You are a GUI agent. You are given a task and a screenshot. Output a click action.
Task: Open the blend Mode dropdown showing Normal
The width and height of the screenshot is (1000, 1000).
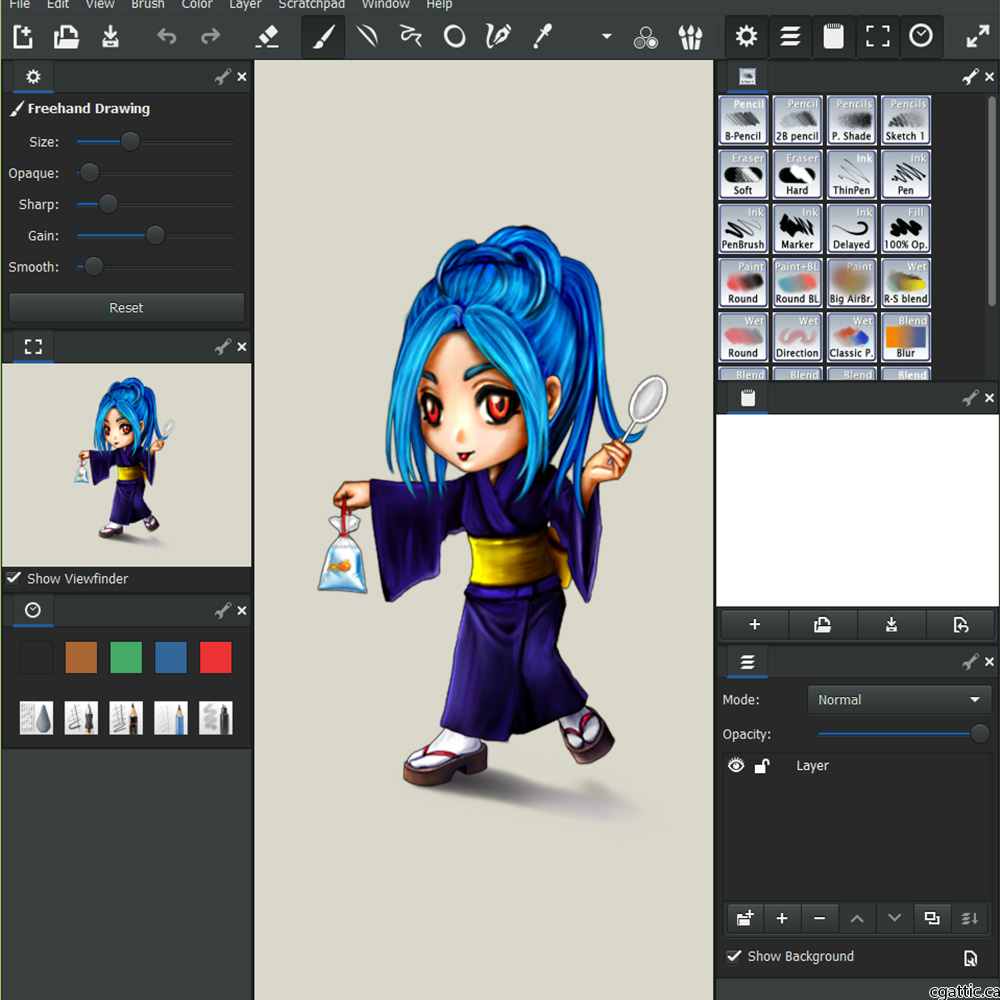898,699
